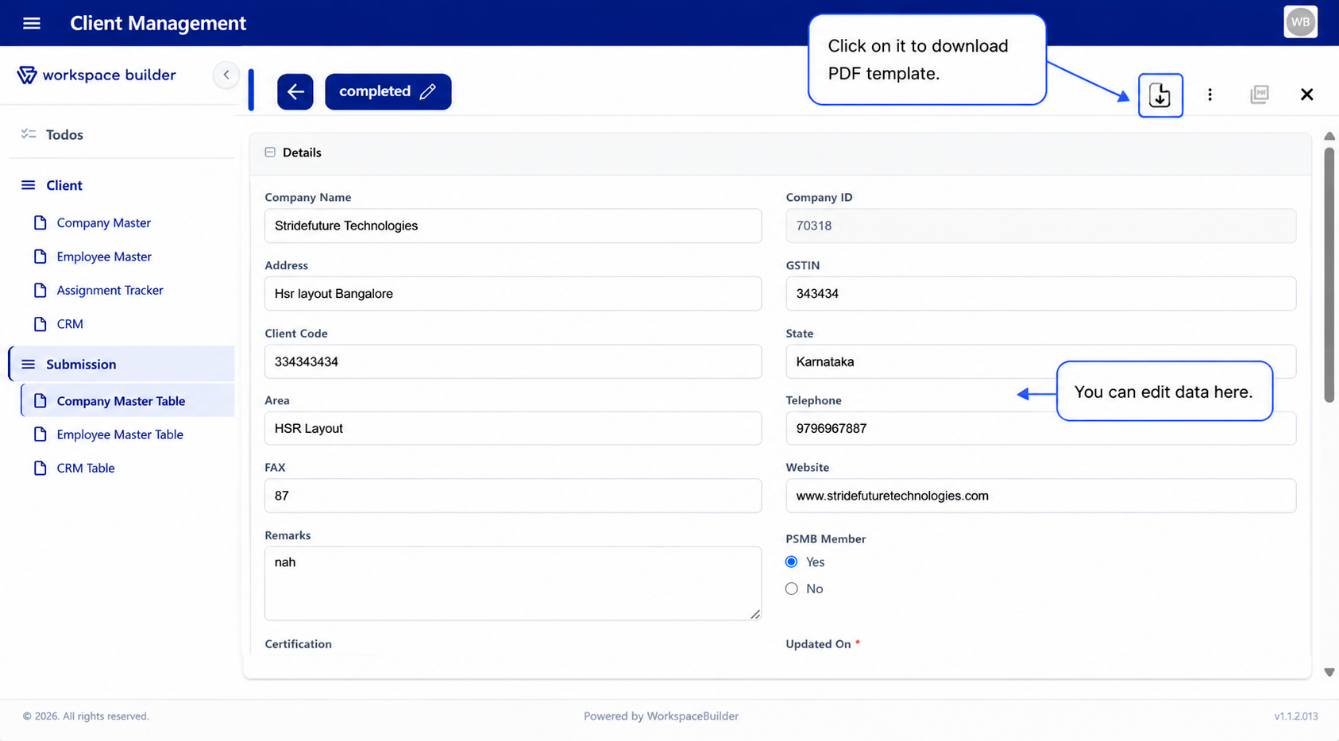The image size is (1339, 741).
Task: Click the FAX field showing 87
Action: tap(513, 496)
